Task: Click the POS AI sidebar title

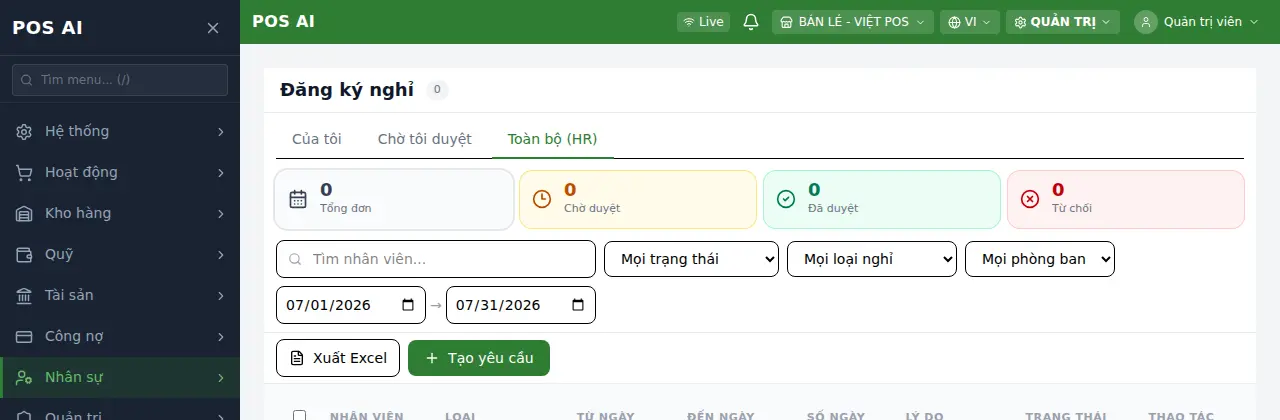Action: click(48, 28)
